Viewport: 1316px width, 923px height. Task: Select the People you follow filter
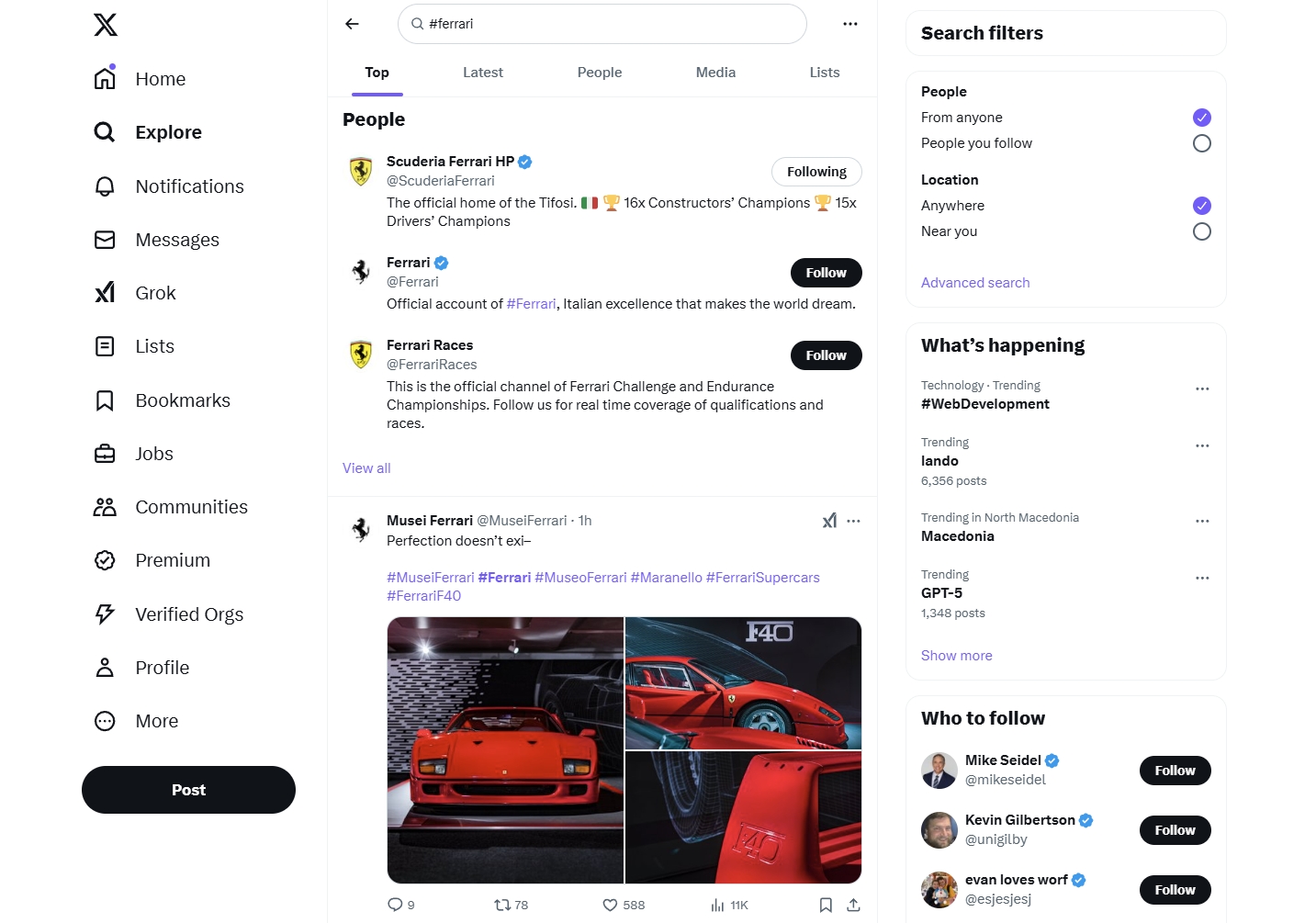pyautogui.click(x=1201, y=143)
